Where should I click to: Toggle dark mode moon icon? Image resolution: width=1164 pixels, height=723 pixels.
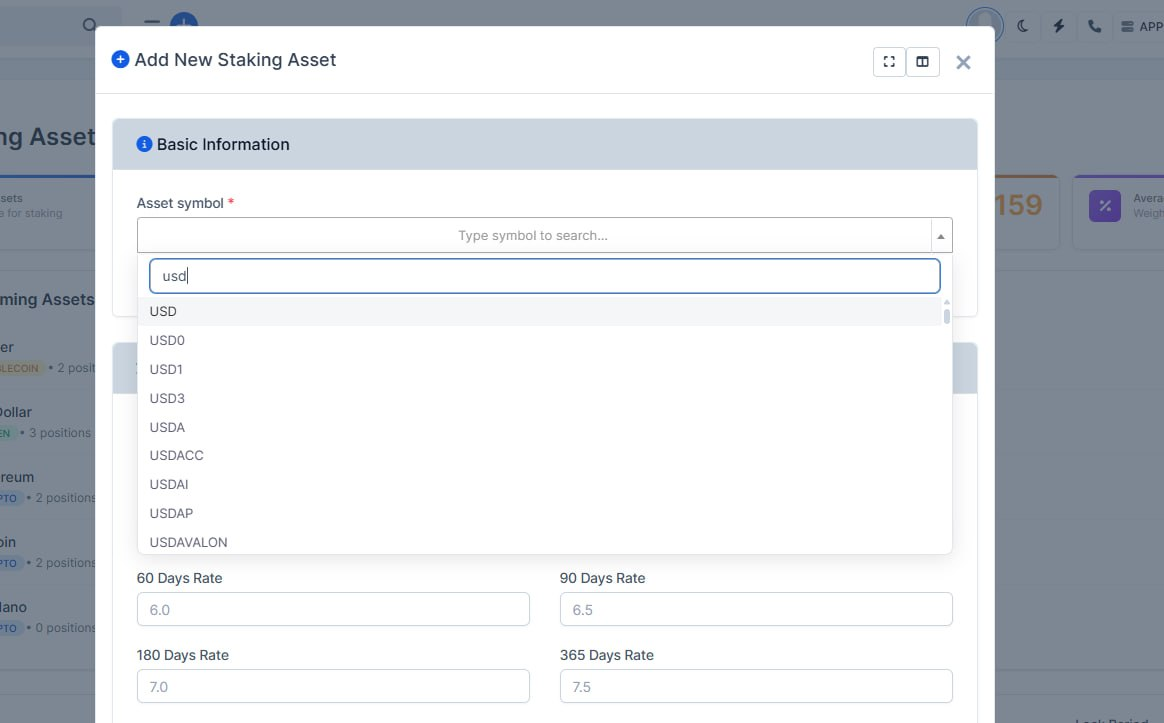tap(1023, 27)
